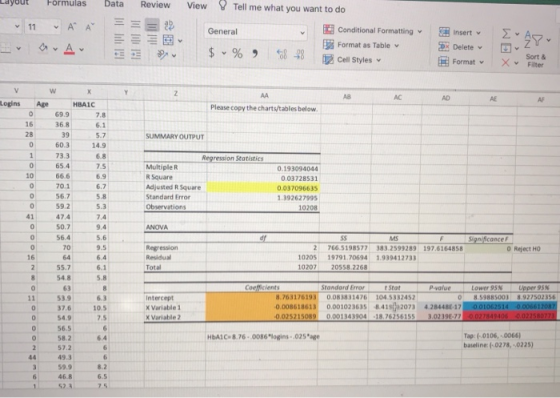Toggle top vertical alignment
Screen dimensions: 560x398
[x=119, y=22]
